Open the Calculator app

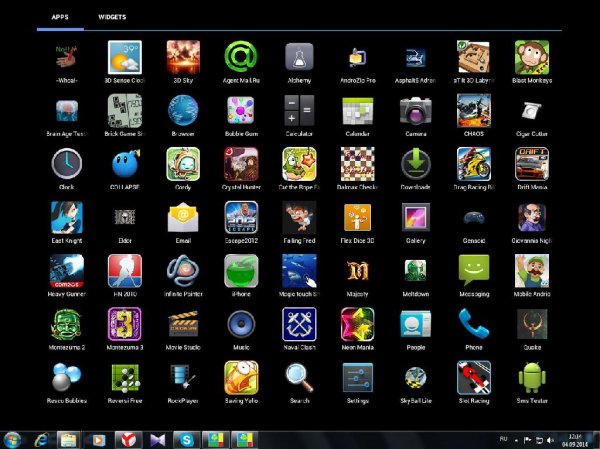coord(299,111)
